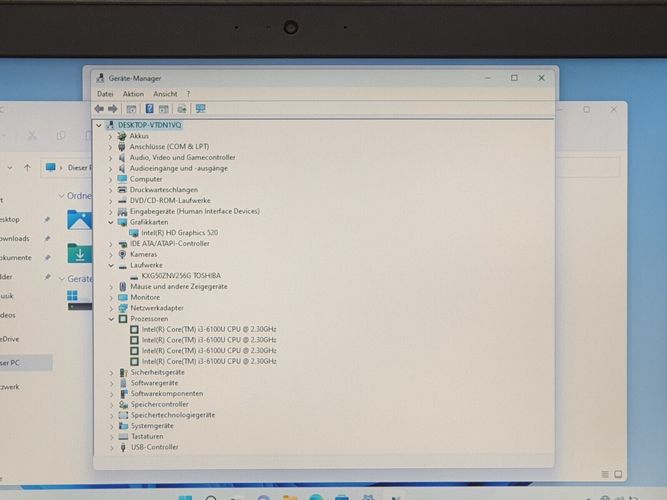Select the Druckwarteschlangen printer icon
This screenshot has height=500, width=667.
pyautogui.click(x=122, y=189)
